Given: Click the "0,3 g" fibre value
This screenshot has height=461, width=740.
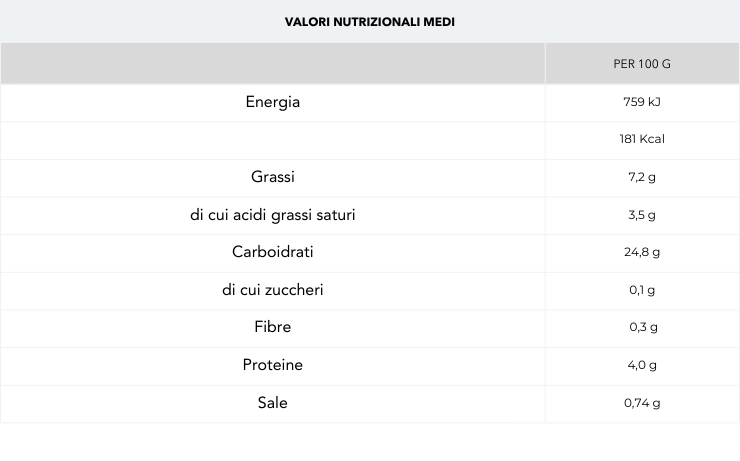Looking at the screenshot, I should click(x=642, y=327).
